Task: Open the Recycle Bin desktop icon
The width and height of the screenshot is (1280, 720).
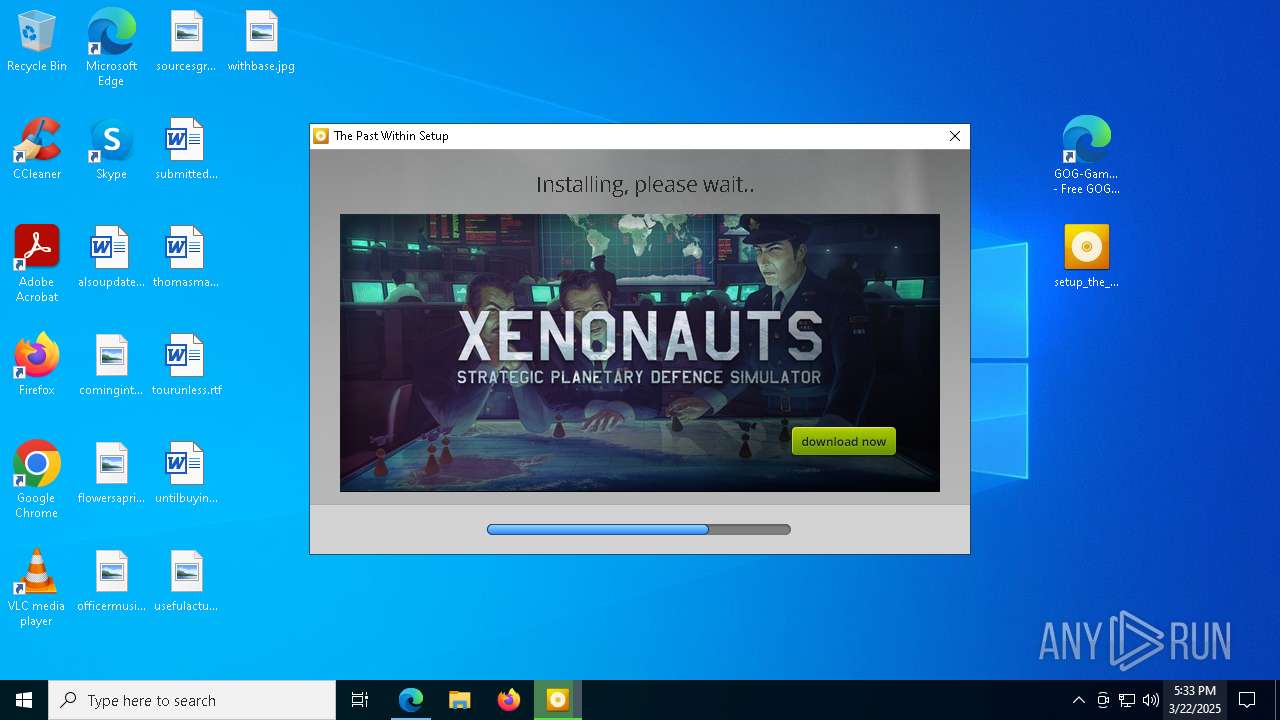Action: pos(37,42)
